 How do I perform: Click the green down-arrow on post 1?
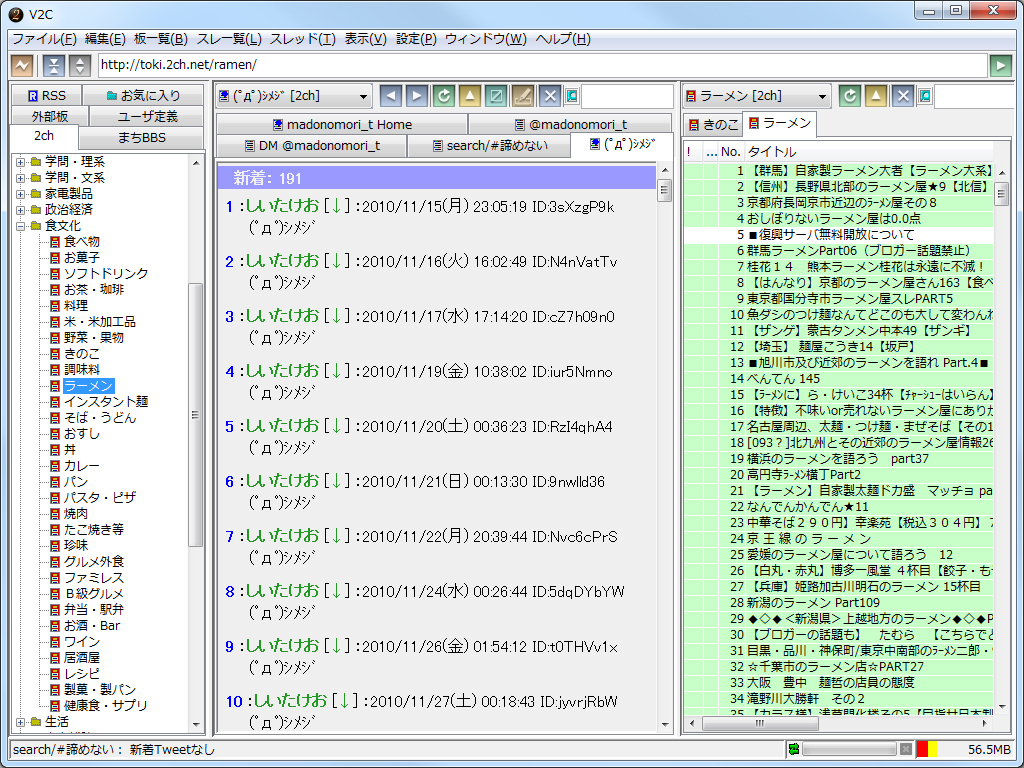point(336,206)
